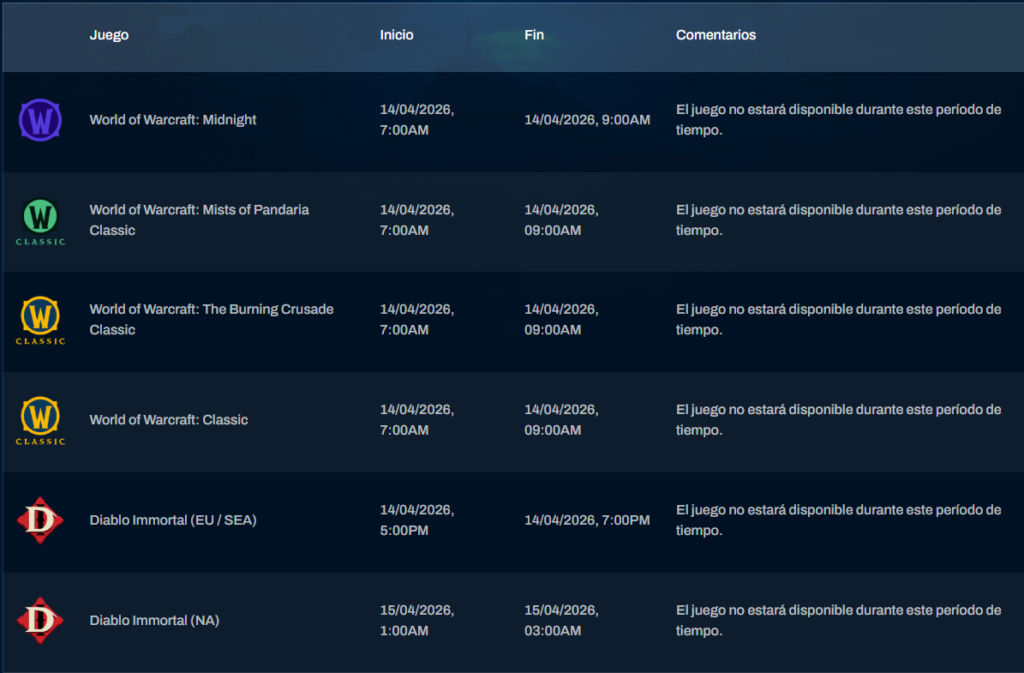Click the comment text in the Midnight row
The width and height of the screenshot is (1024, 673).
(838, 120)
